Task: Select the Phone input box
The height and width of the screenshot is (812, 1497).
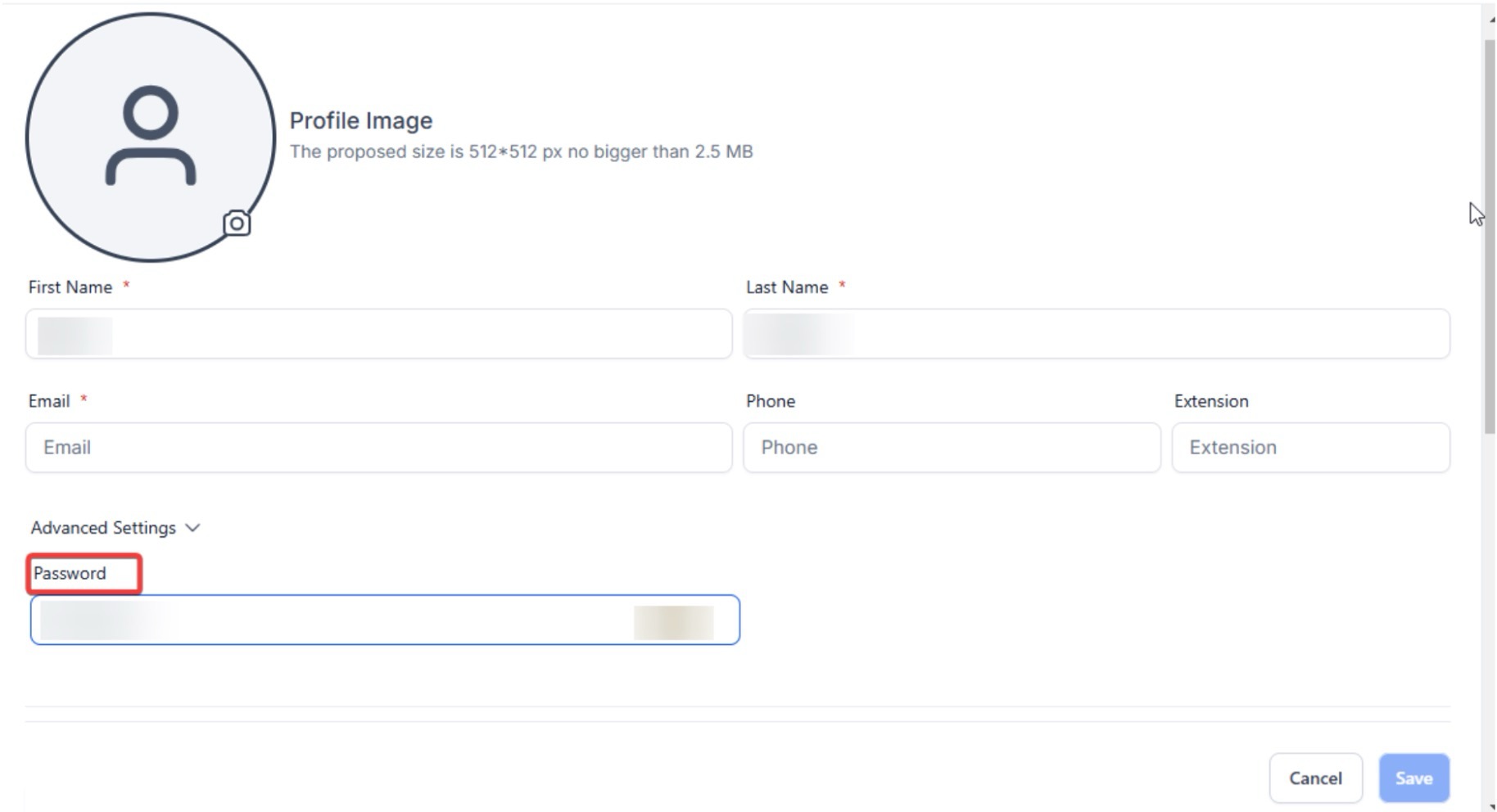Action: [x=951, y=448]
